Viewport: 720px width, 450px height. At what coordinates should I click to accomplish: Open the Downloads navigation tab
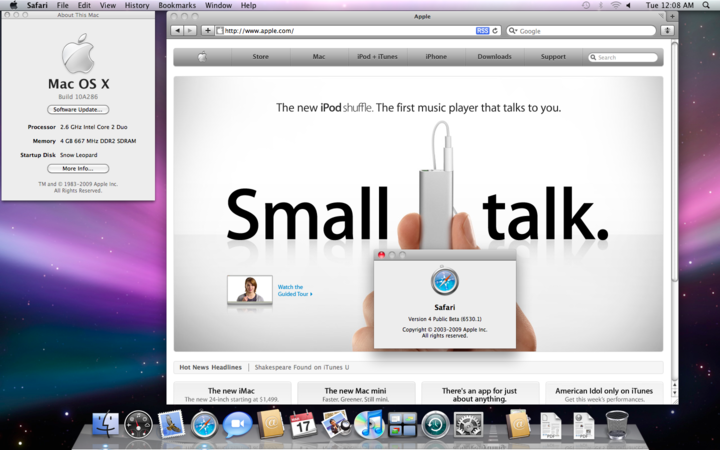[494, 57]
